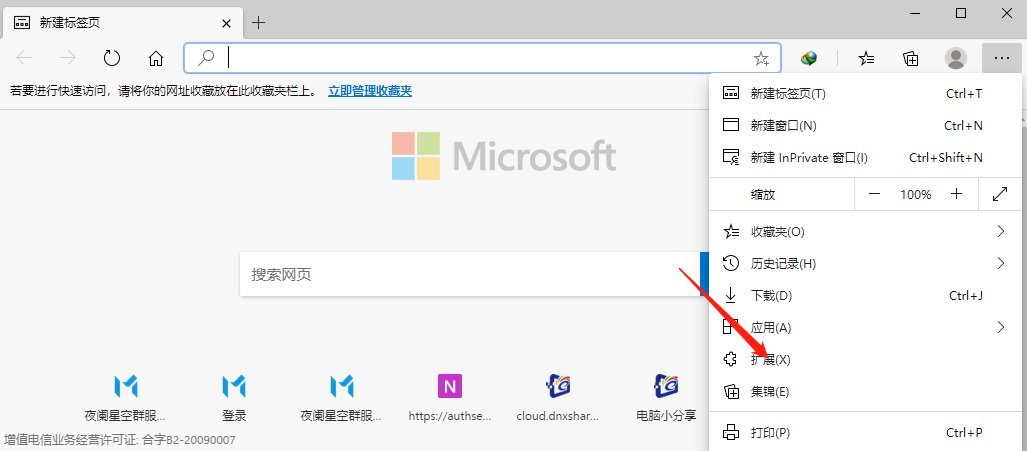Select 扩展(X) from the menu
Screen dimensions: 1027x451
pos(771,359)
